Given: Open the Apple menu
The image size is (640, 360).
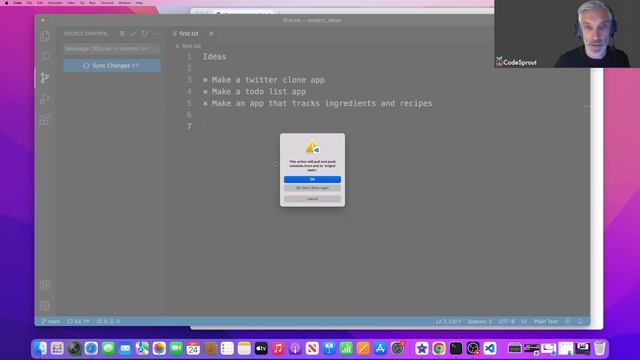Looking at the screenshot, I should pos(6,3).
